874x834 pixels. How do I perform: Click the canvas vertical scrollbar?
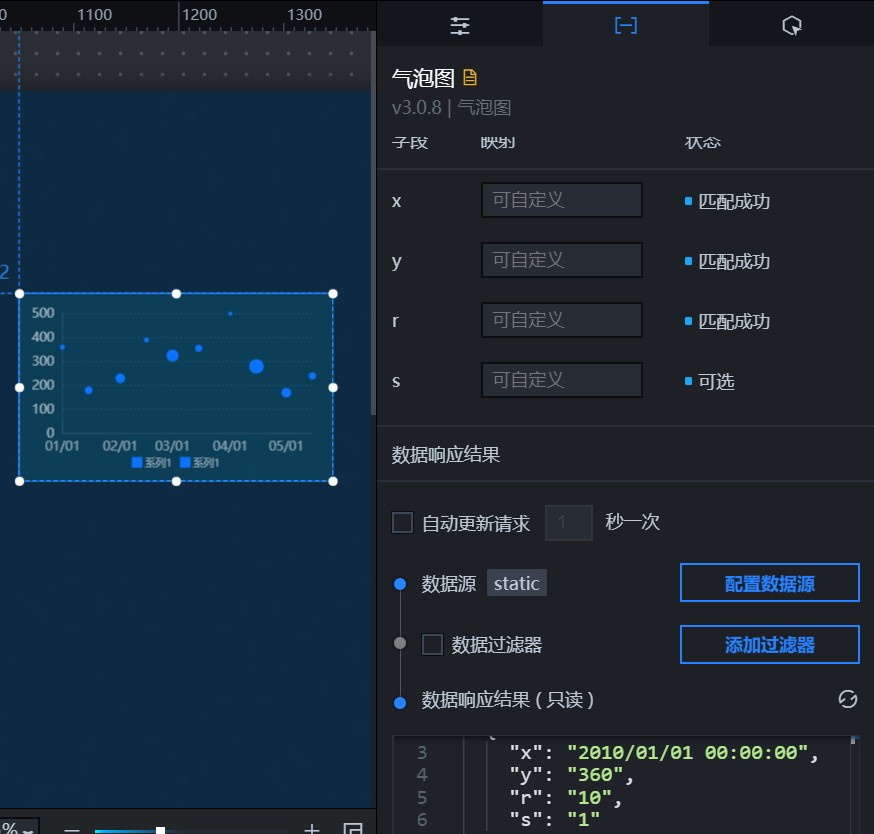[373, 223]
